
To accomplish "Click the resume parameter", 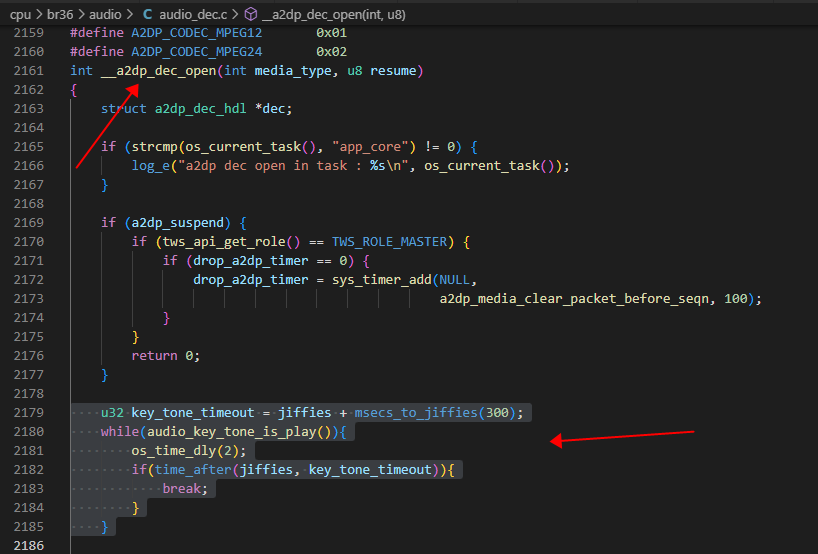I will coord(393,70).
